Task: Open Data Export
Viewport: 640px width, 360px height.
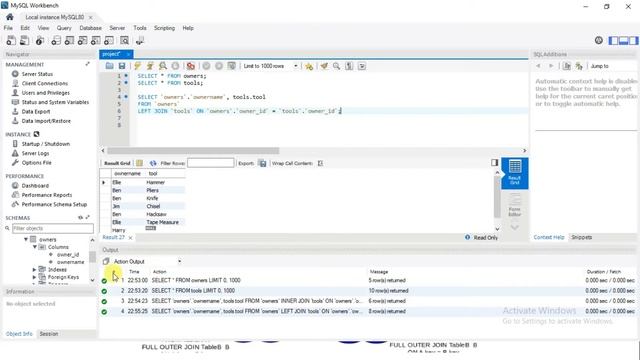Action: (x=36, y=111)
